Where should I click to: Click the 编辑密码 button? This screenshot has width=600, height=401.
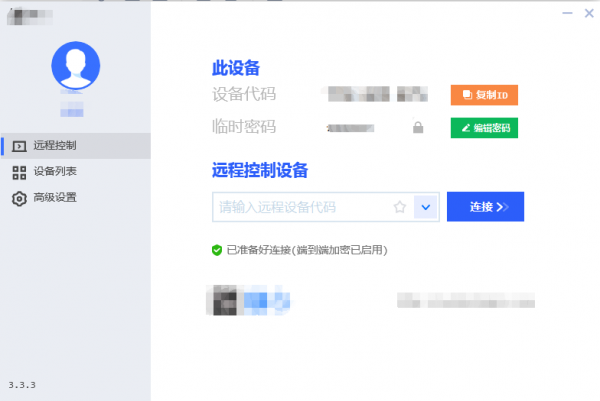coord(484,128)
